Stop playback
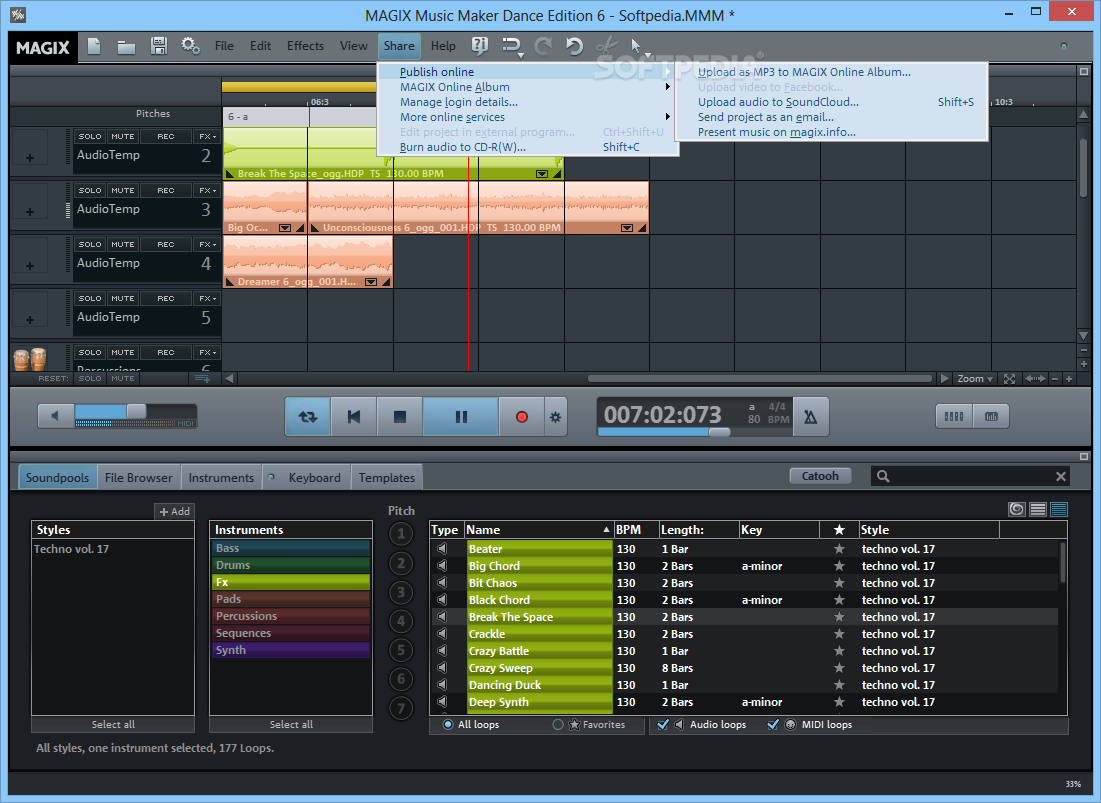 tap(400, 417)
